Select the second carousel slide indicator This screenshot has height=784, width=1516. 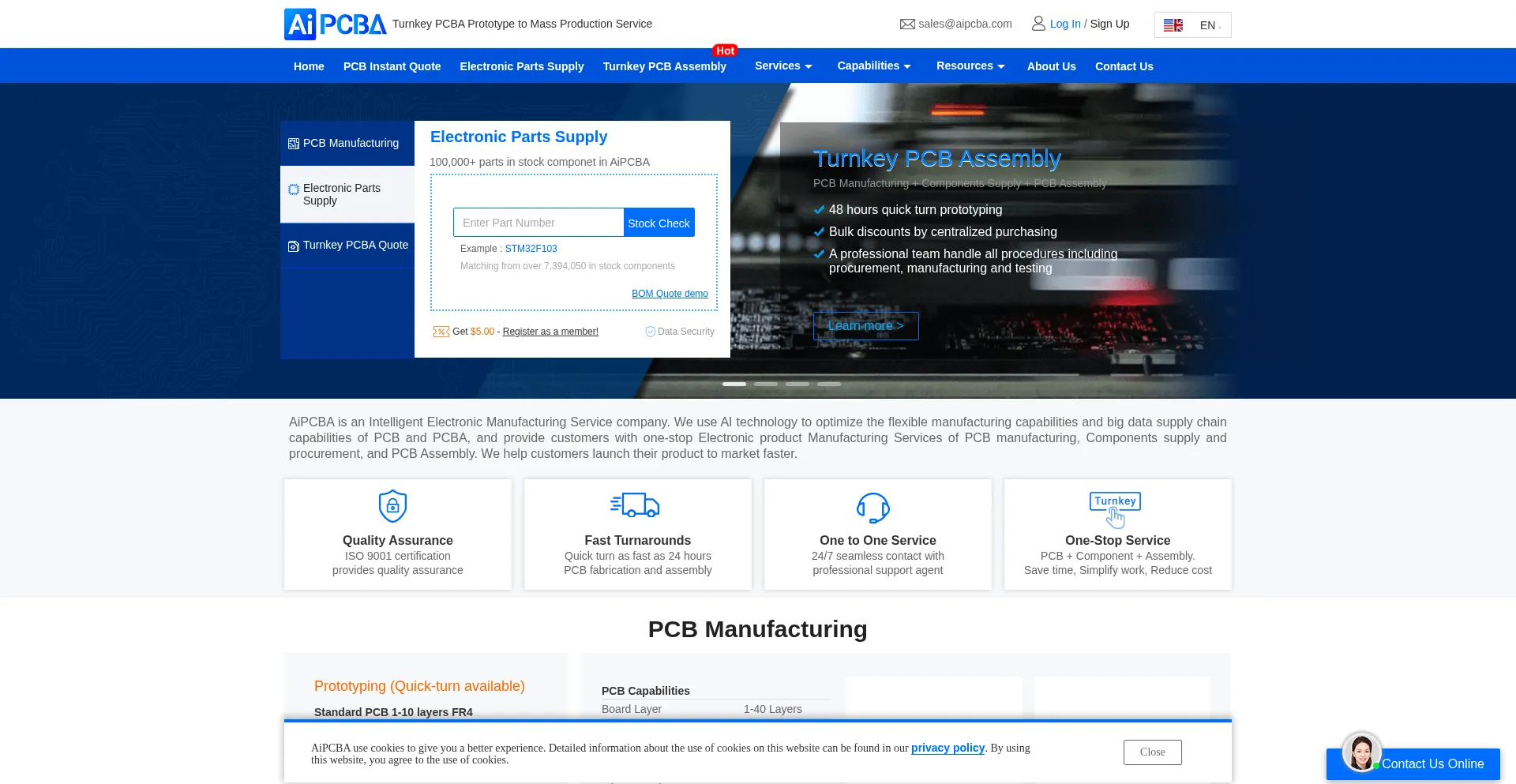765,384
